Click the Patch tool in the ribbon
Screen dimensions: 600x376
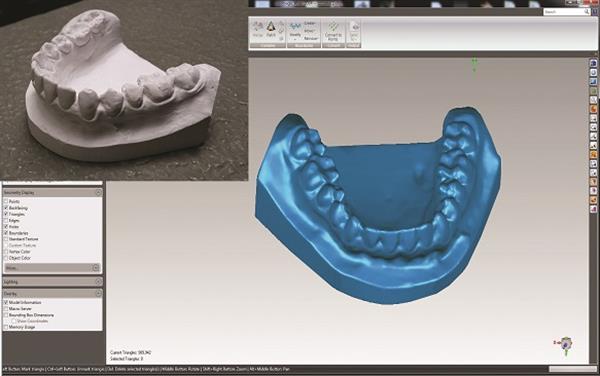tap(271, 29)
